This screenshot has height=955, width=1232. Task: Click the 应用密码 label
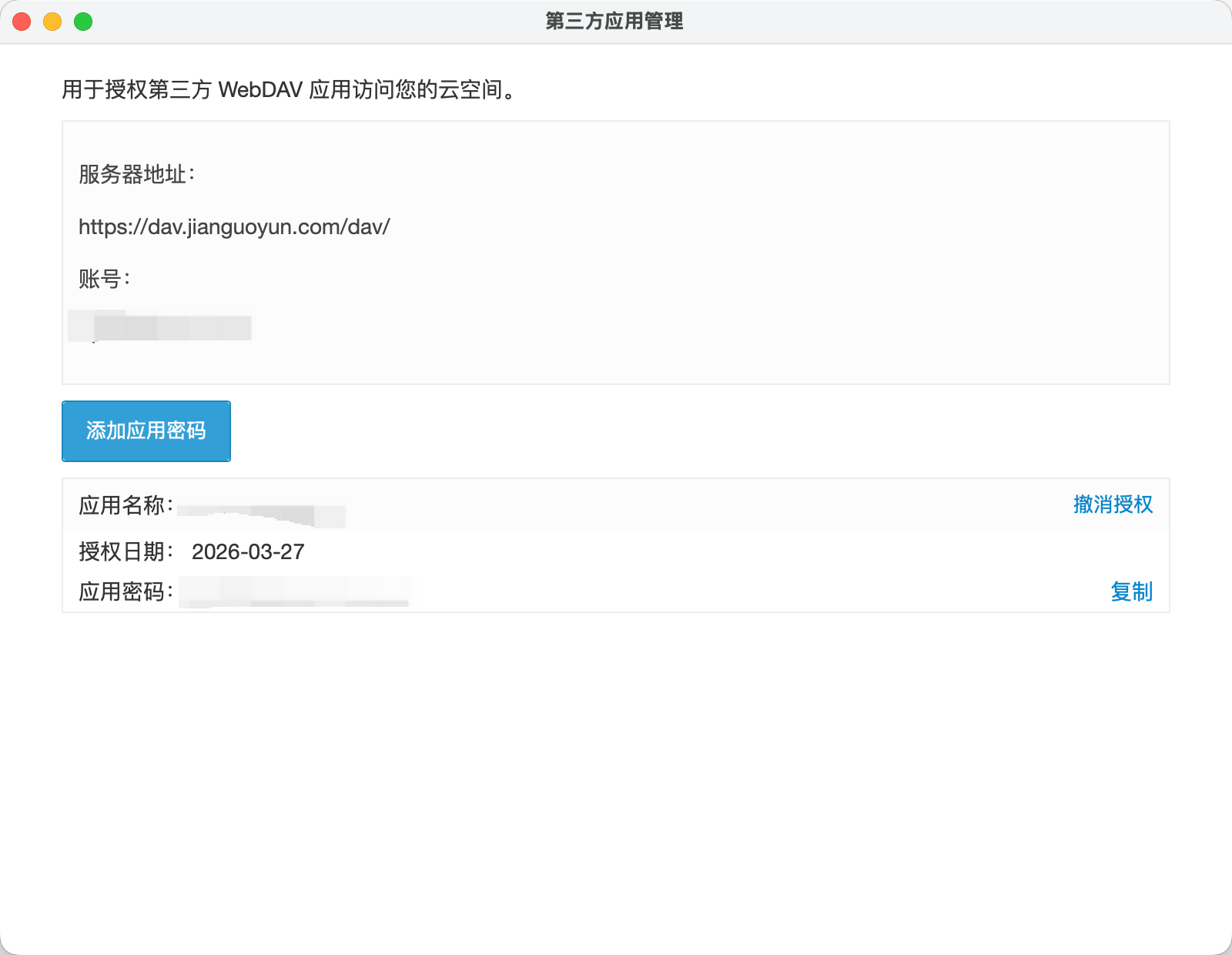tap(126, 591)
